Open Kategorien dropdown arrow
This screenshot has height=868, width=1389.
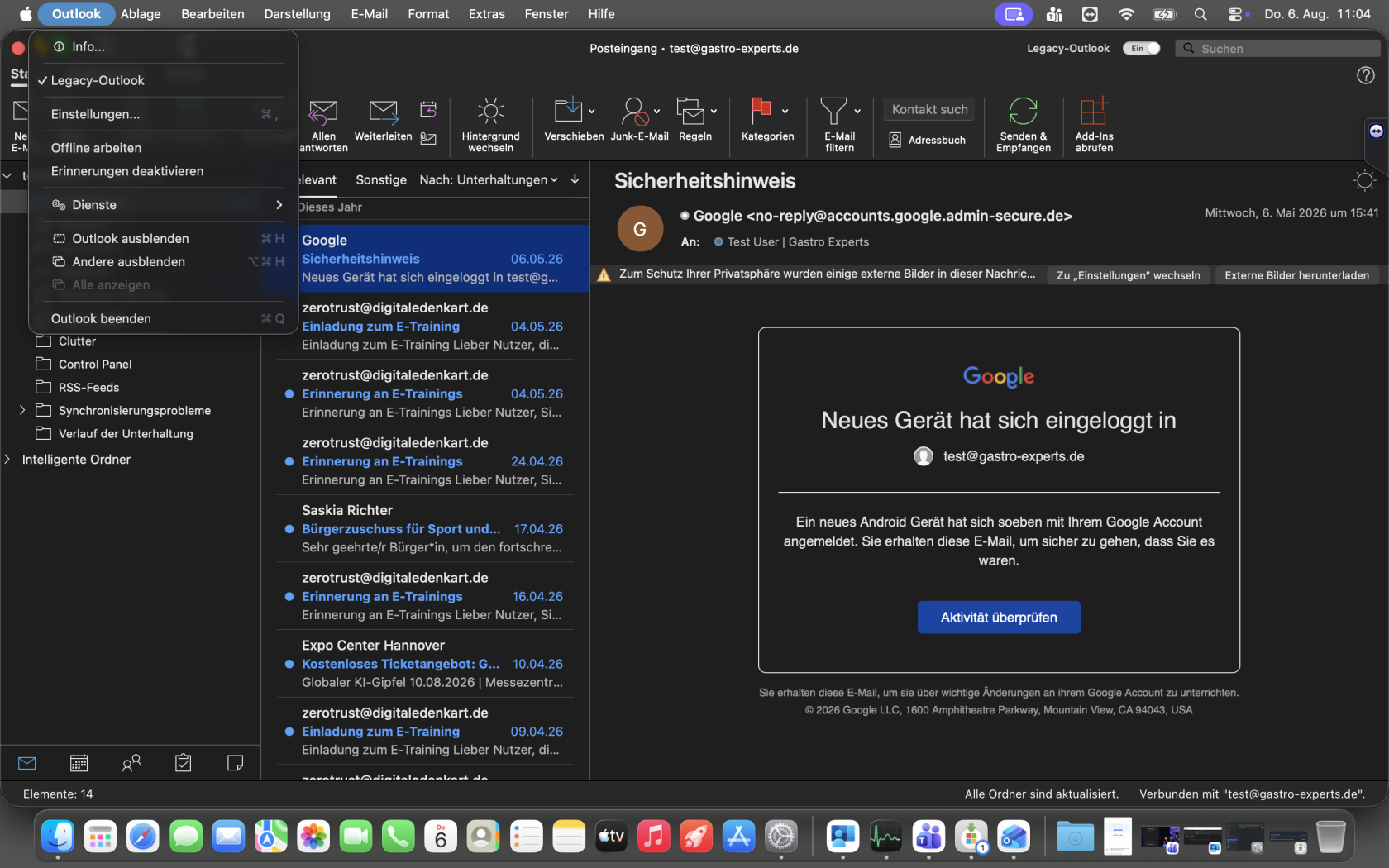click(x=785, y=111)
